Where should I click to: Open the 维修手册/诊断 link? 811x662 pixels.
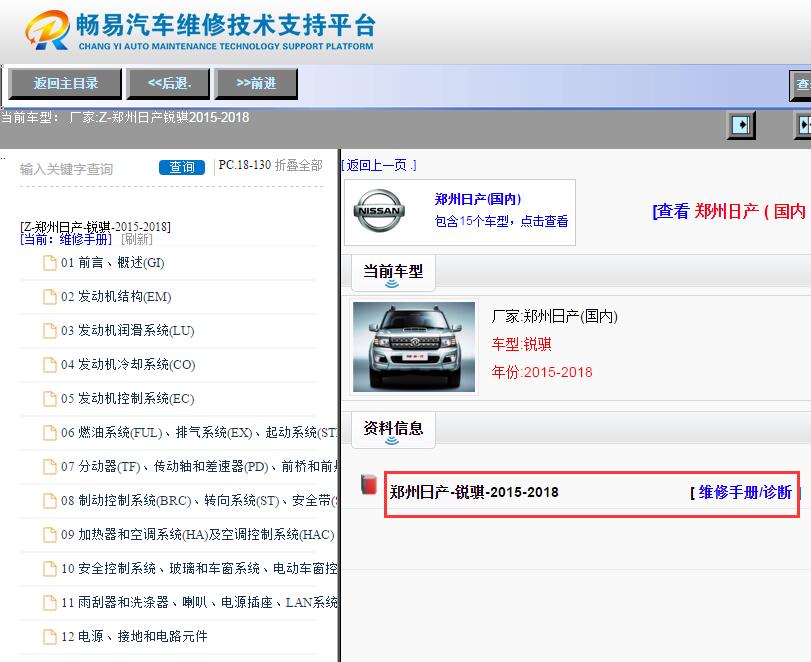coord(745,492)
